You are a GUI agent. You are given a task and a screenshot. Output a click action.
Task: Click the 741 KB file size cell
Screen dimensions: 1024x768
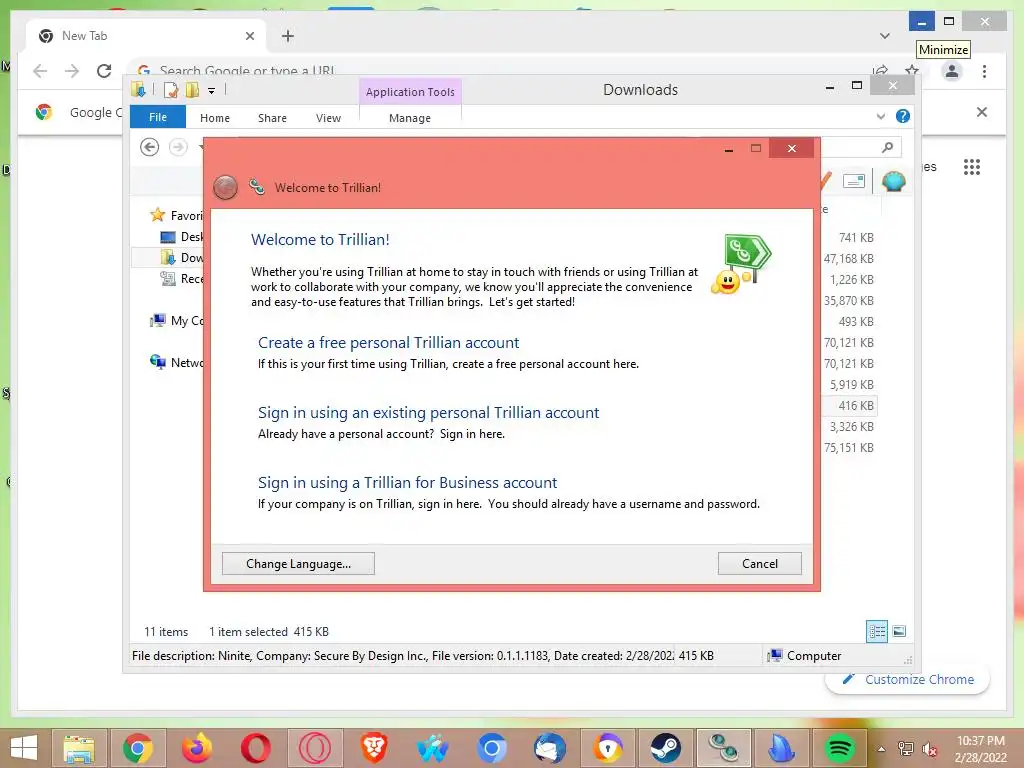[856, 238]
